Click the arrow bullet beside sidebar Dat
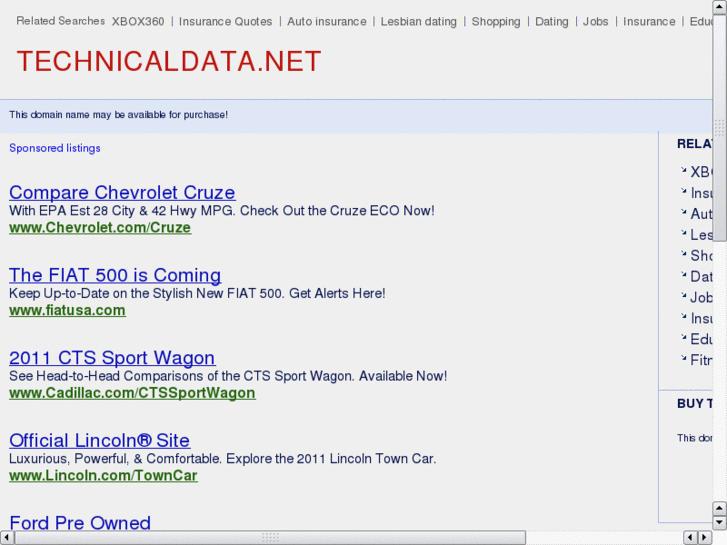 (683, 274)
